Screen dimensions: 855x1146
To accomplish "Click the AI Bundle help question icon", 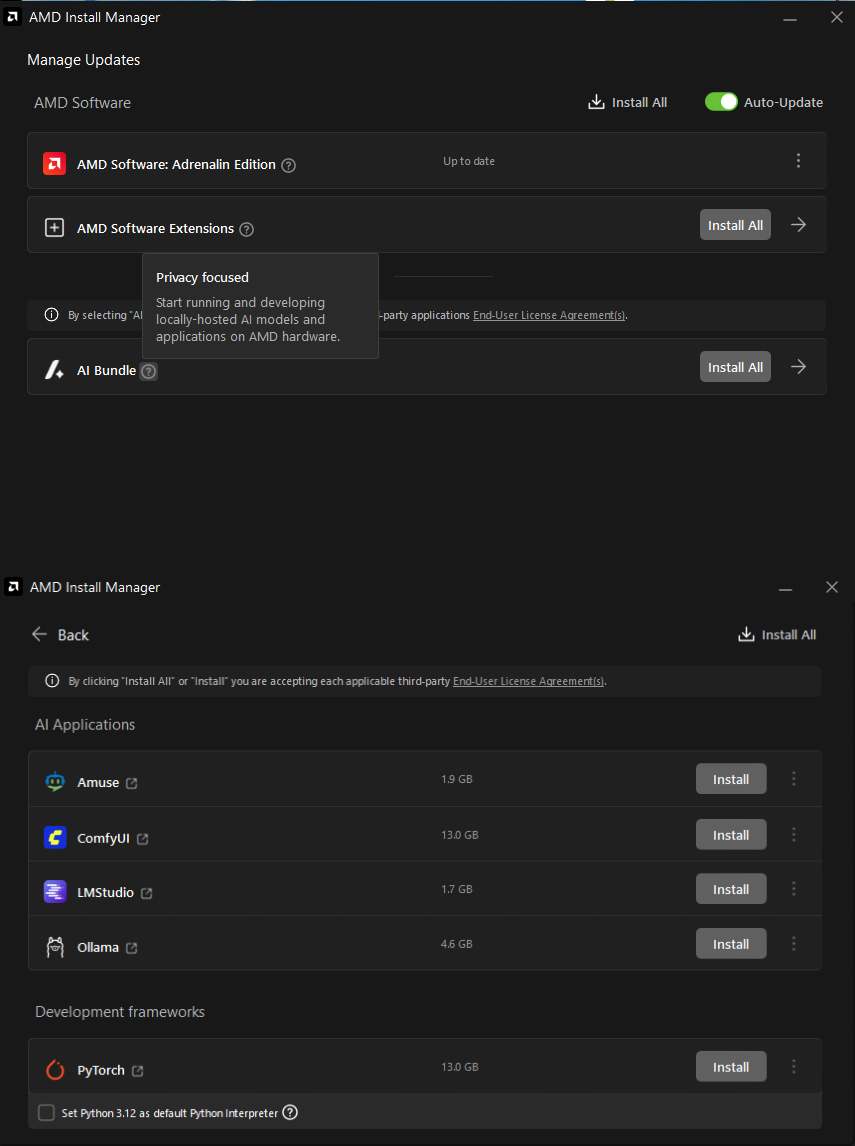I will [x=148, y=371].
